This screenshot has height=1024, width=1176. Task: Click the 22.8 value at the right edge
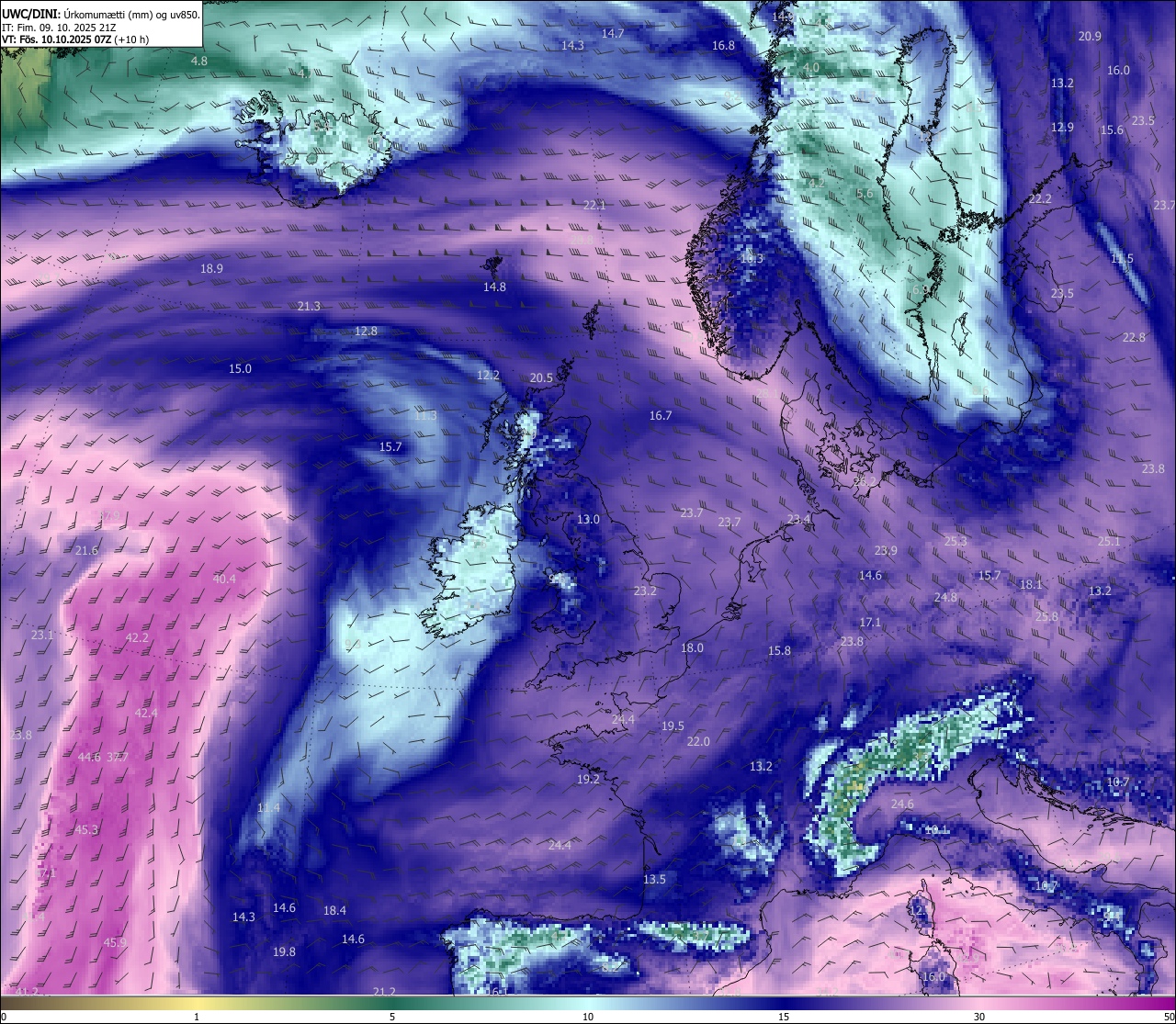(1134, 337)
